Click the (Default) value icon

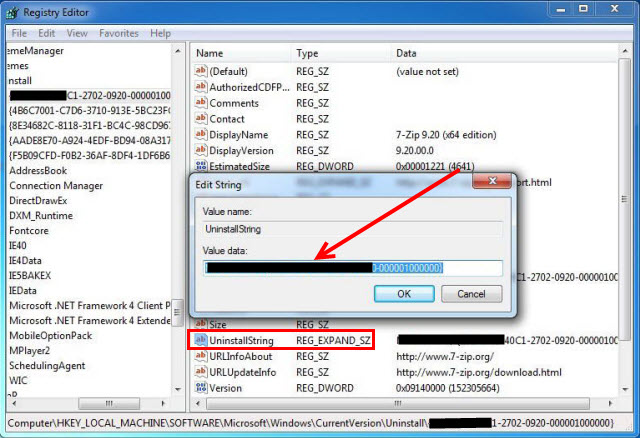click(x=199, y=71)
